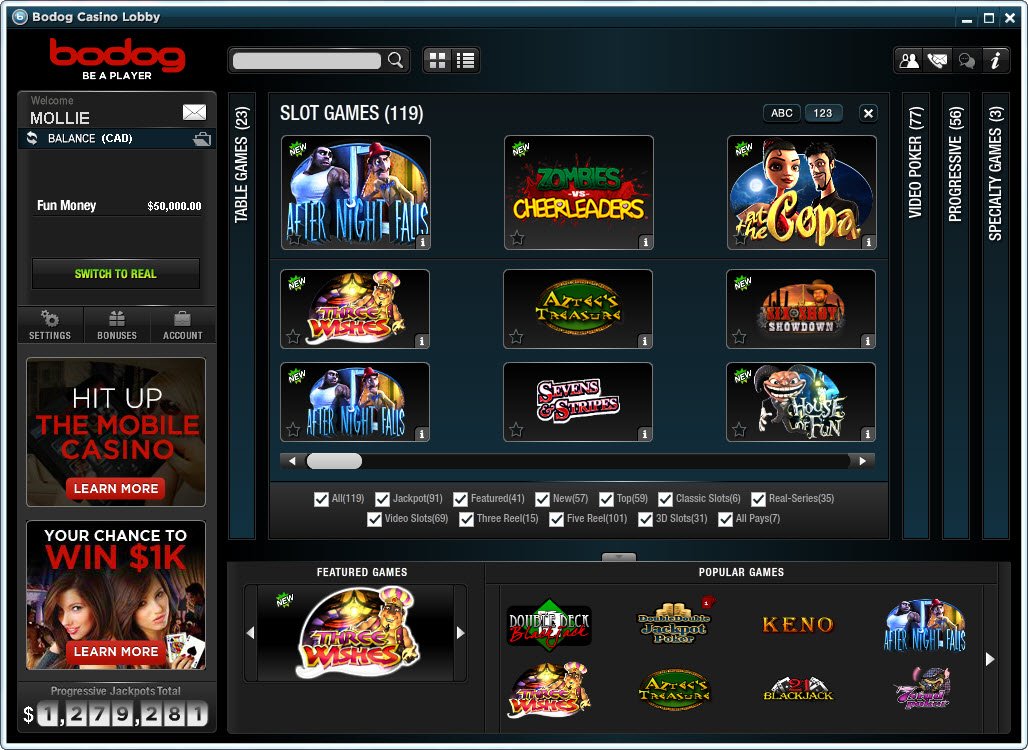This screenshot has width=1028, height=750.
Task: Show info for Zombies vs Cheerleaders
Action: pyautogui.click(x=645, y=242)
